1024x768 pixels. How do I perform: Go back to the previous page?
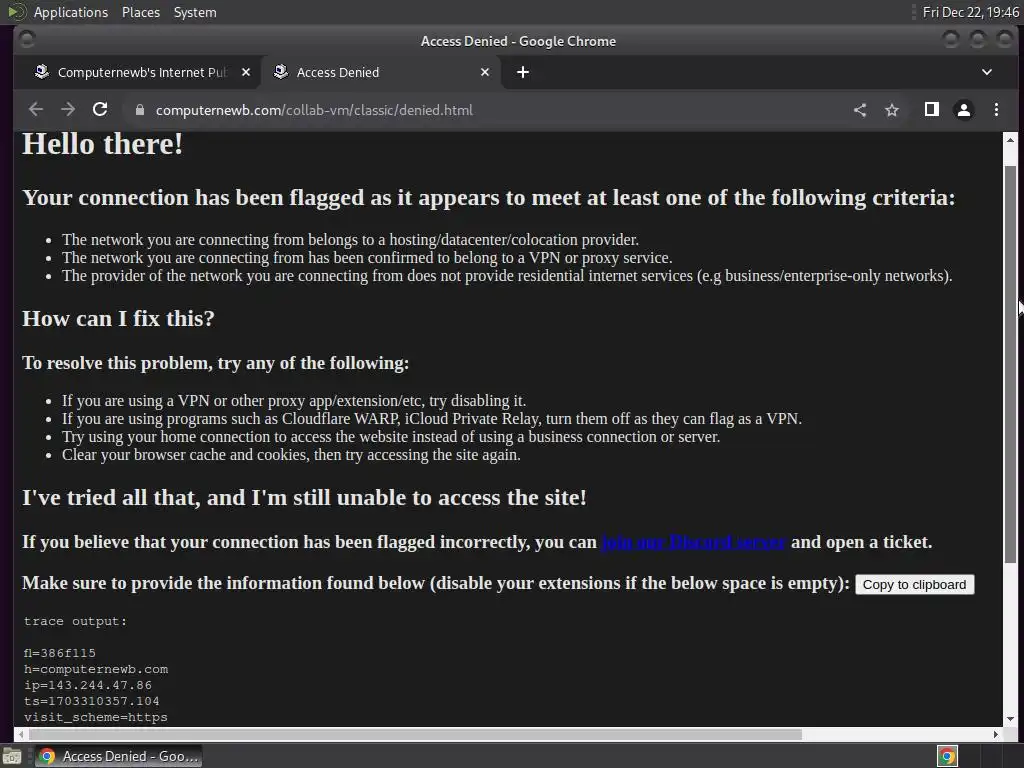click(36, 110)
